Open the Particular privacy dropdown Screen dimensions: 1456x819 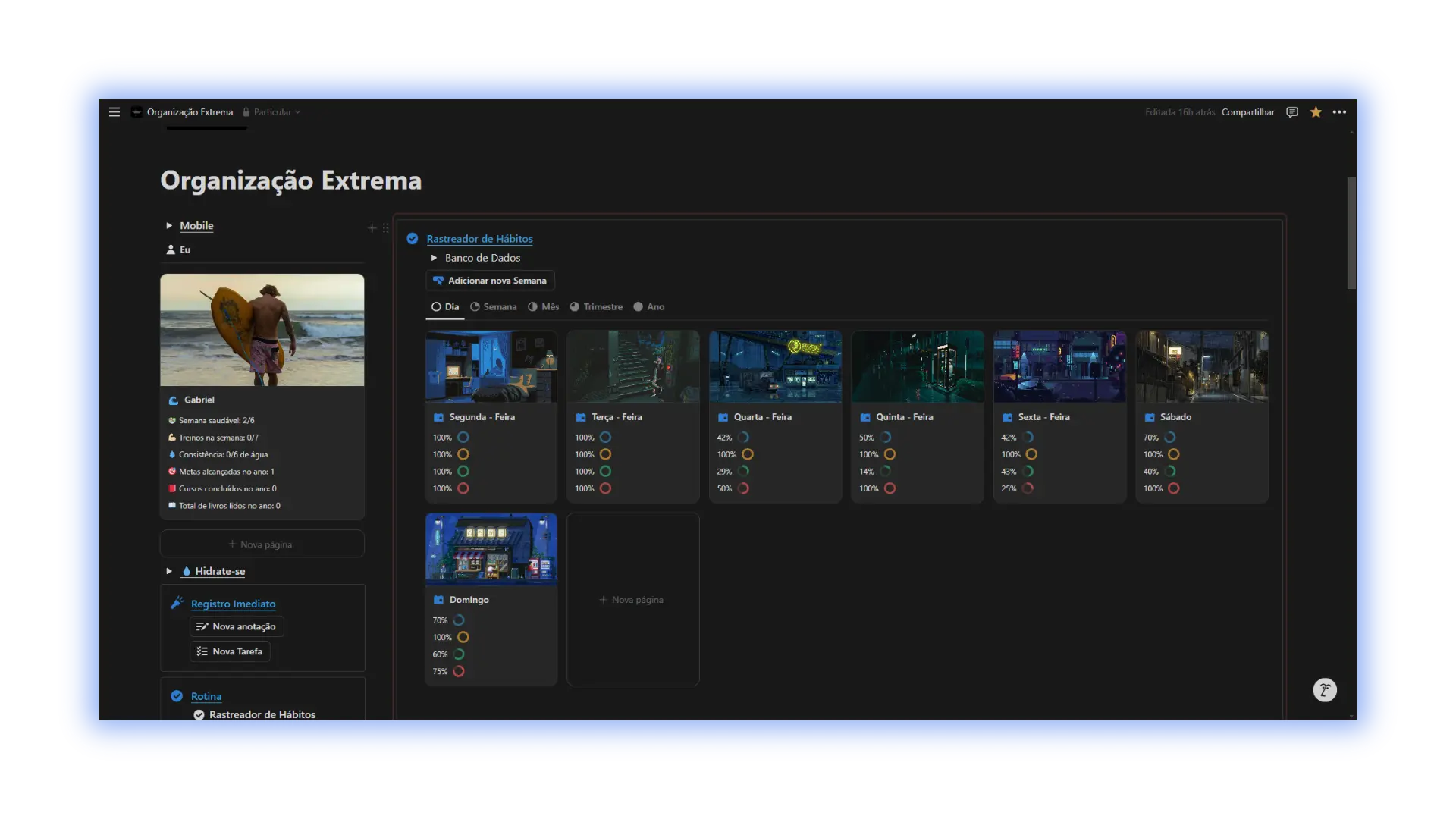coord(272,112)
